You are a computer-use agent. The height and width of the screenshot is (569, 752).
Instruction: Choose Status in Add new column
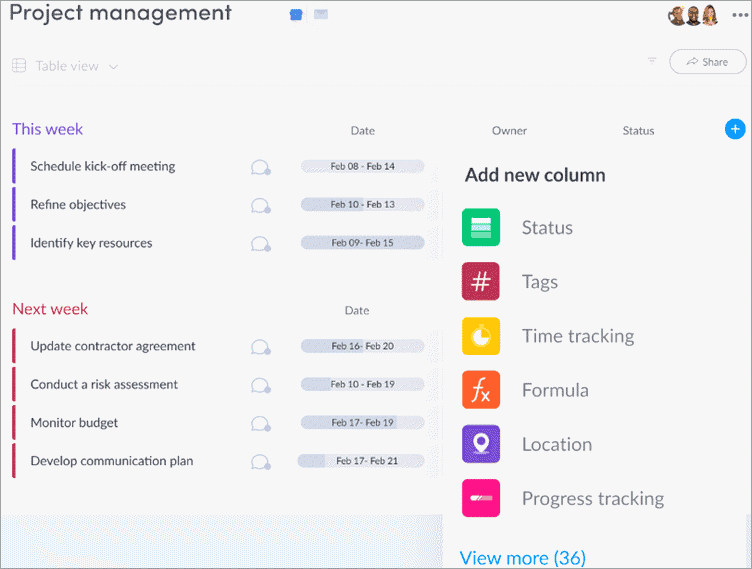pos(547,227)
